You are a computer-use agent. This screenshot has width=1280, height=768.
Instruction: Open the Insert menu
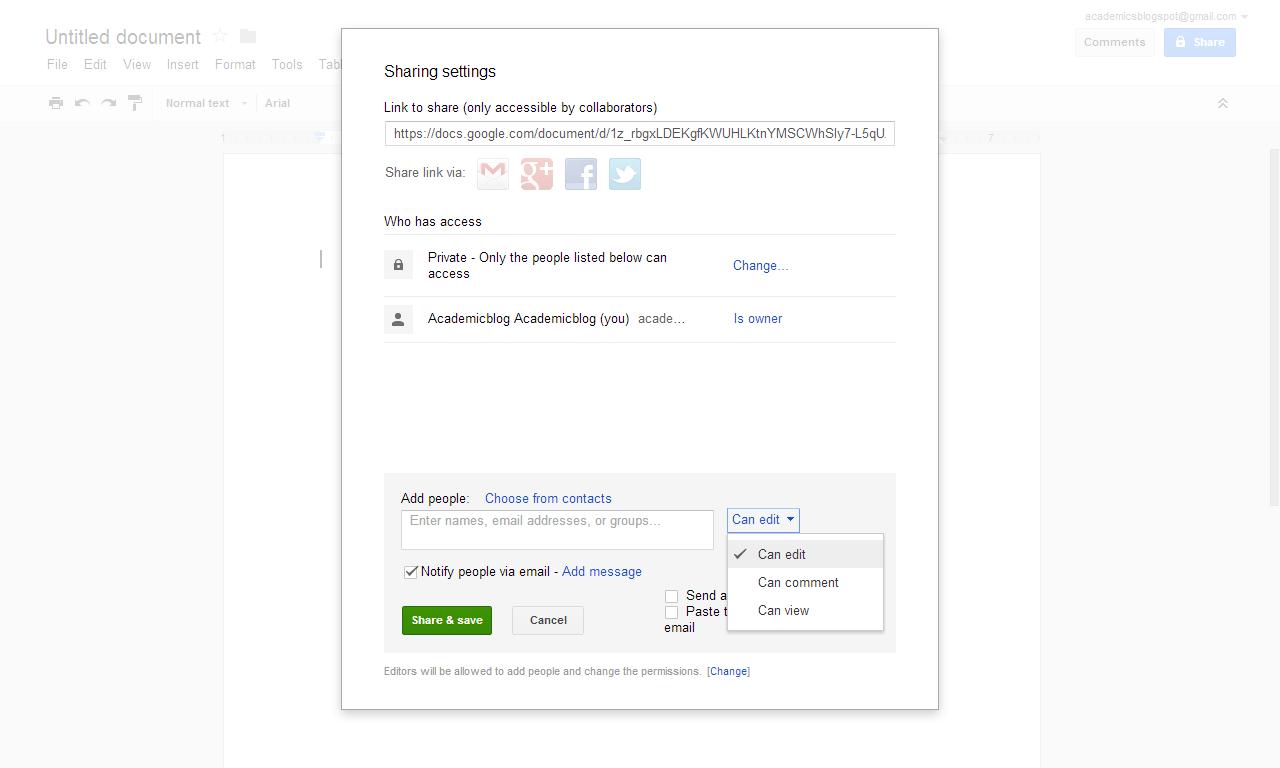(182, 64)
